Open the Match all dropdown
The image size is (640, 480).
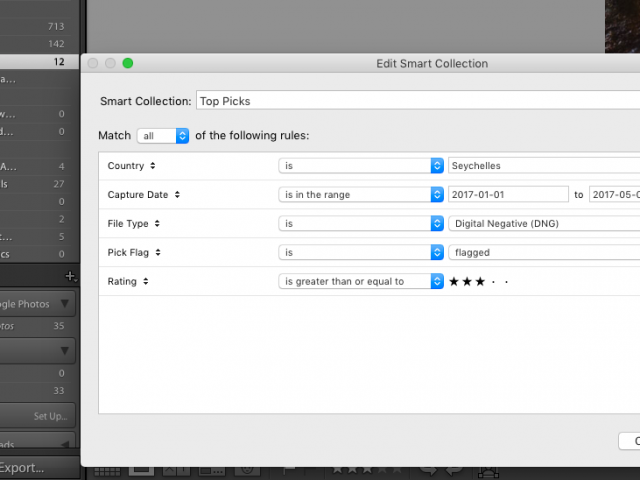[x=163, y=136]
